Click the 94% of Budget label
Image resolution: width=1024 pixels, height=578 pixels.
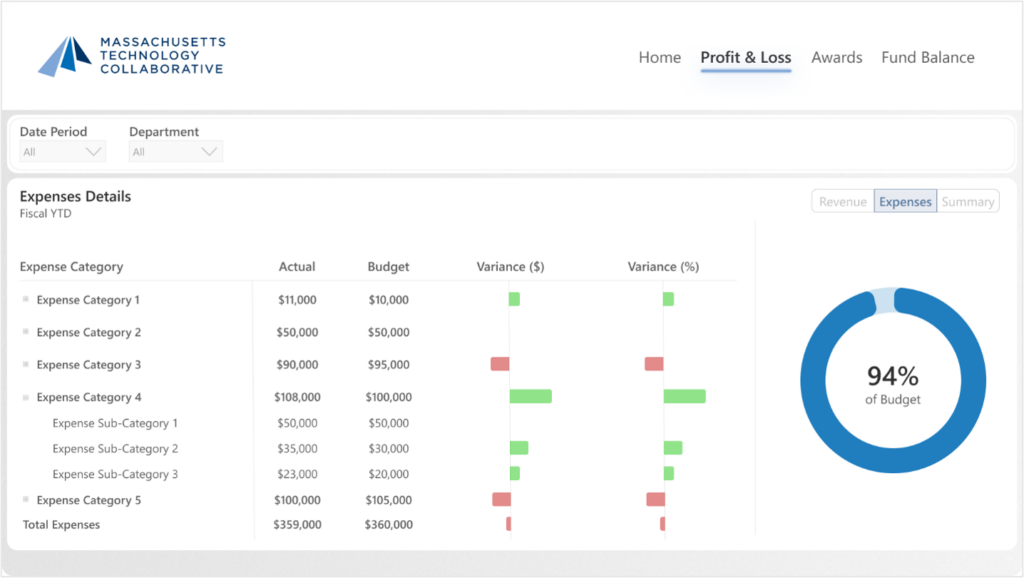tap(893, 385)
